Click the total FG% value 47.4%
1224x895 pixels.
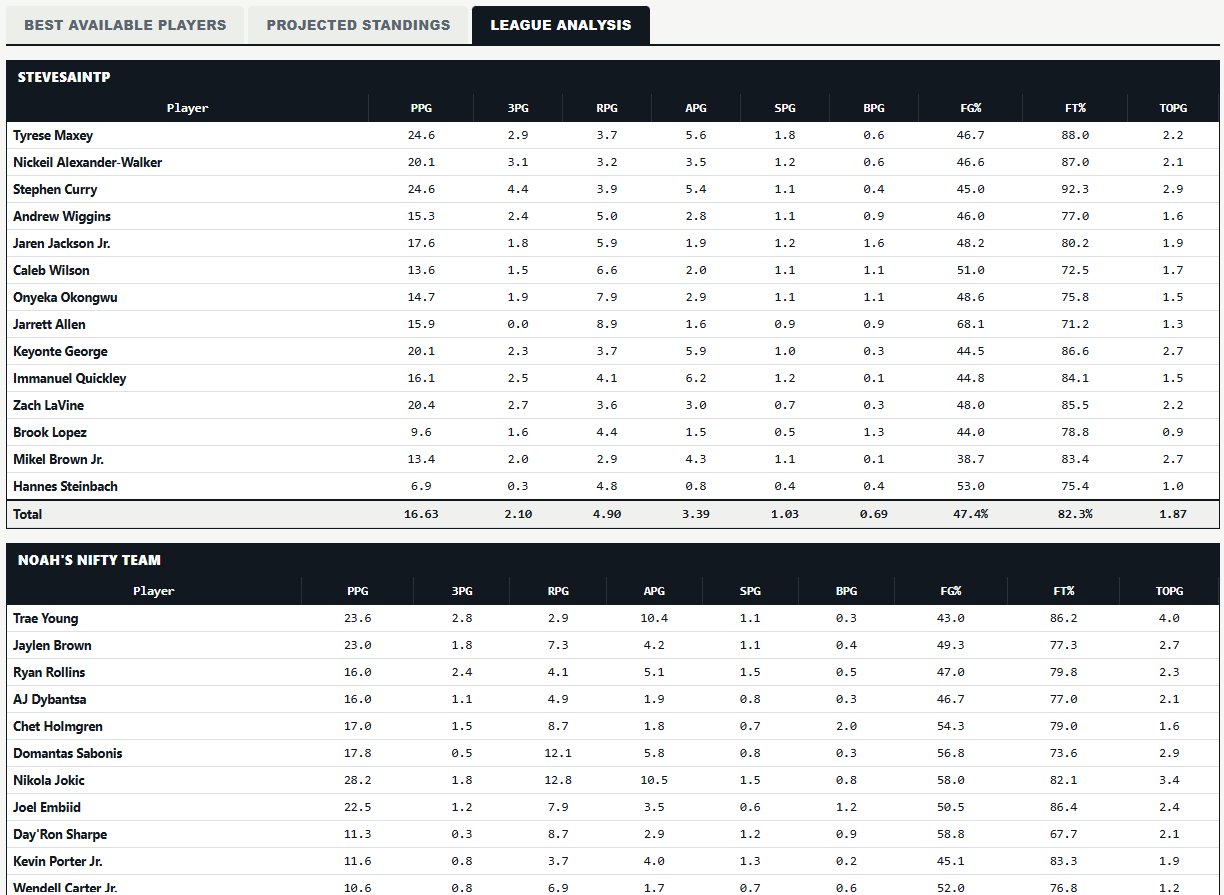coord(970,514)
